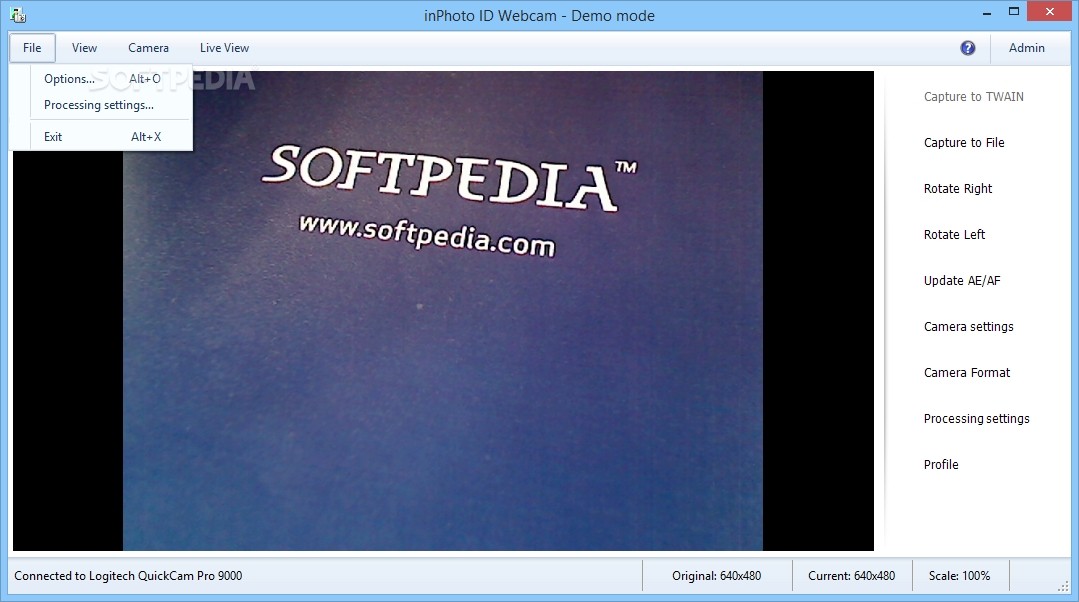Open Camera Format
This screenshot has height=602, width=1079.
click(x=966, y=372)
